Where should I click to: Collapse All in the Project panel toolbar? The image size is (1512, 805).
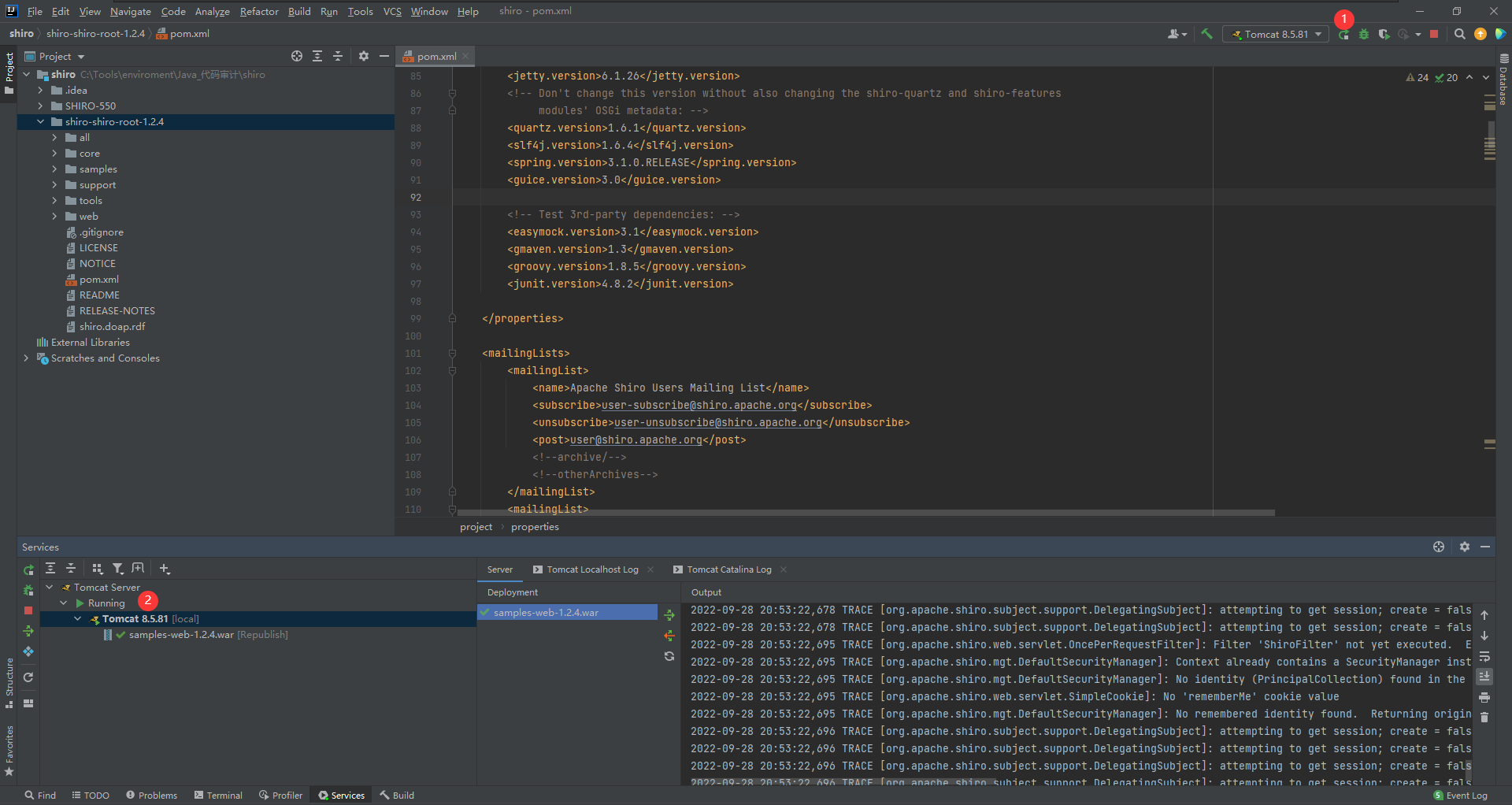[x=338, y=56]
